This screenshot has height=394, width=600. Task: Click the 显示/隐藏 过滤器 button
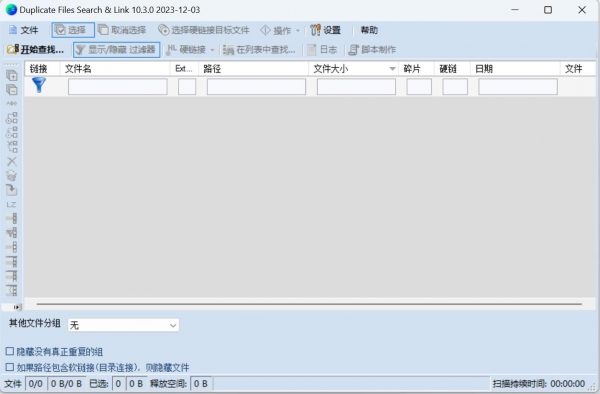(x=117, y=50)
